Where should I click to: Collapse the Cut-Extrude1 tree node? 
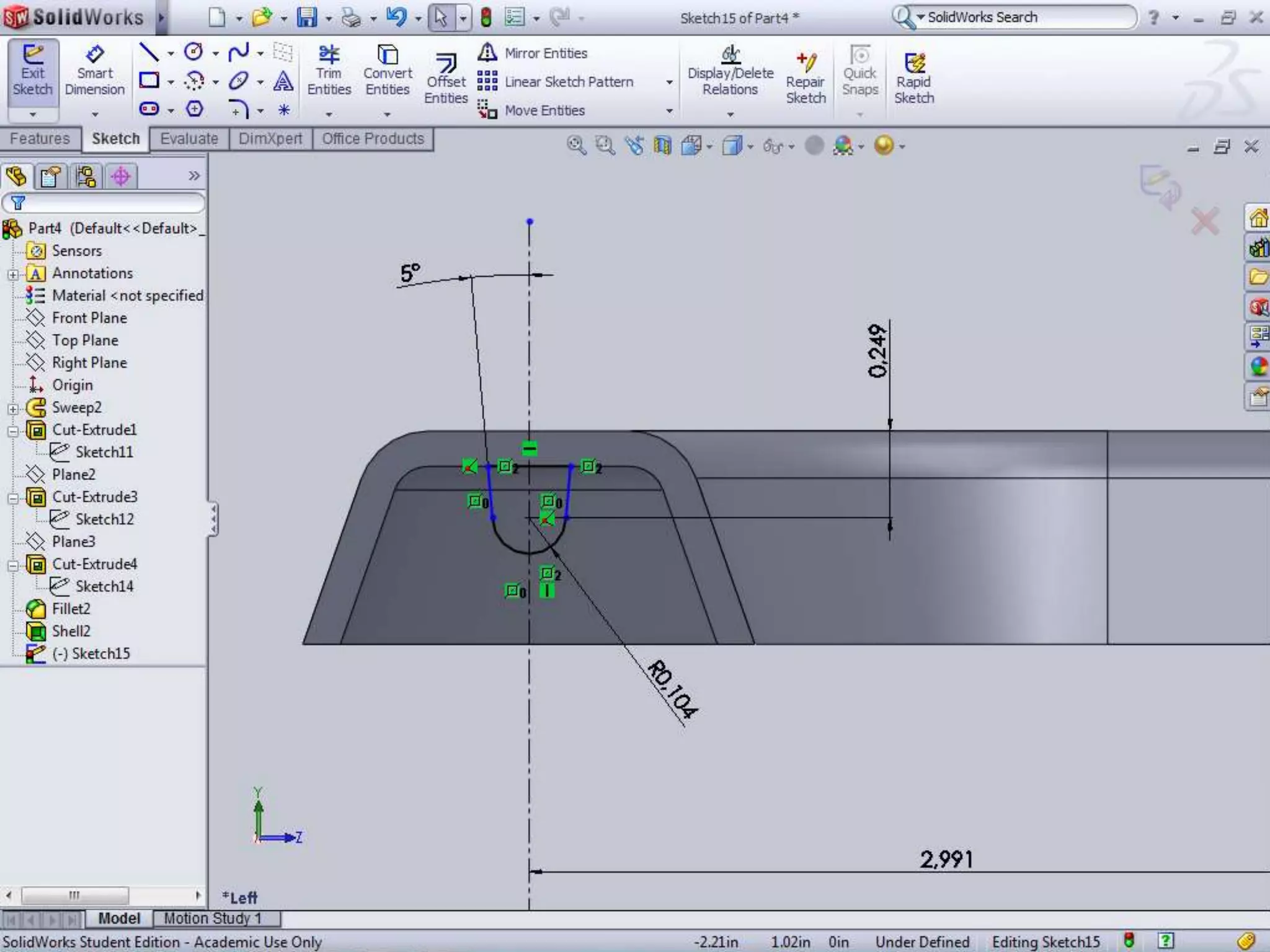tap(13, 430)
